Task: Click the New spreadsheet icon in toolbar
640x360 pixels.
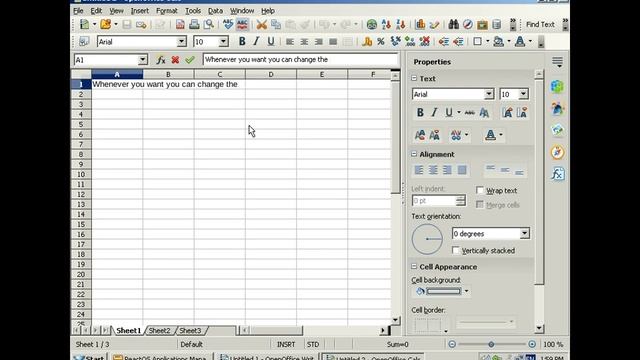Action: click(84, 24)
